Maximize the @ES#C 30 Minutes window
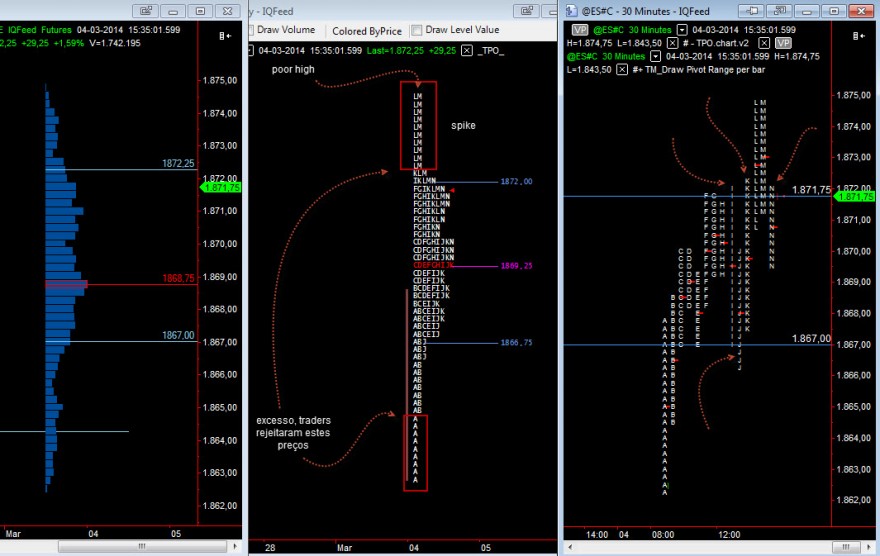 834,11
